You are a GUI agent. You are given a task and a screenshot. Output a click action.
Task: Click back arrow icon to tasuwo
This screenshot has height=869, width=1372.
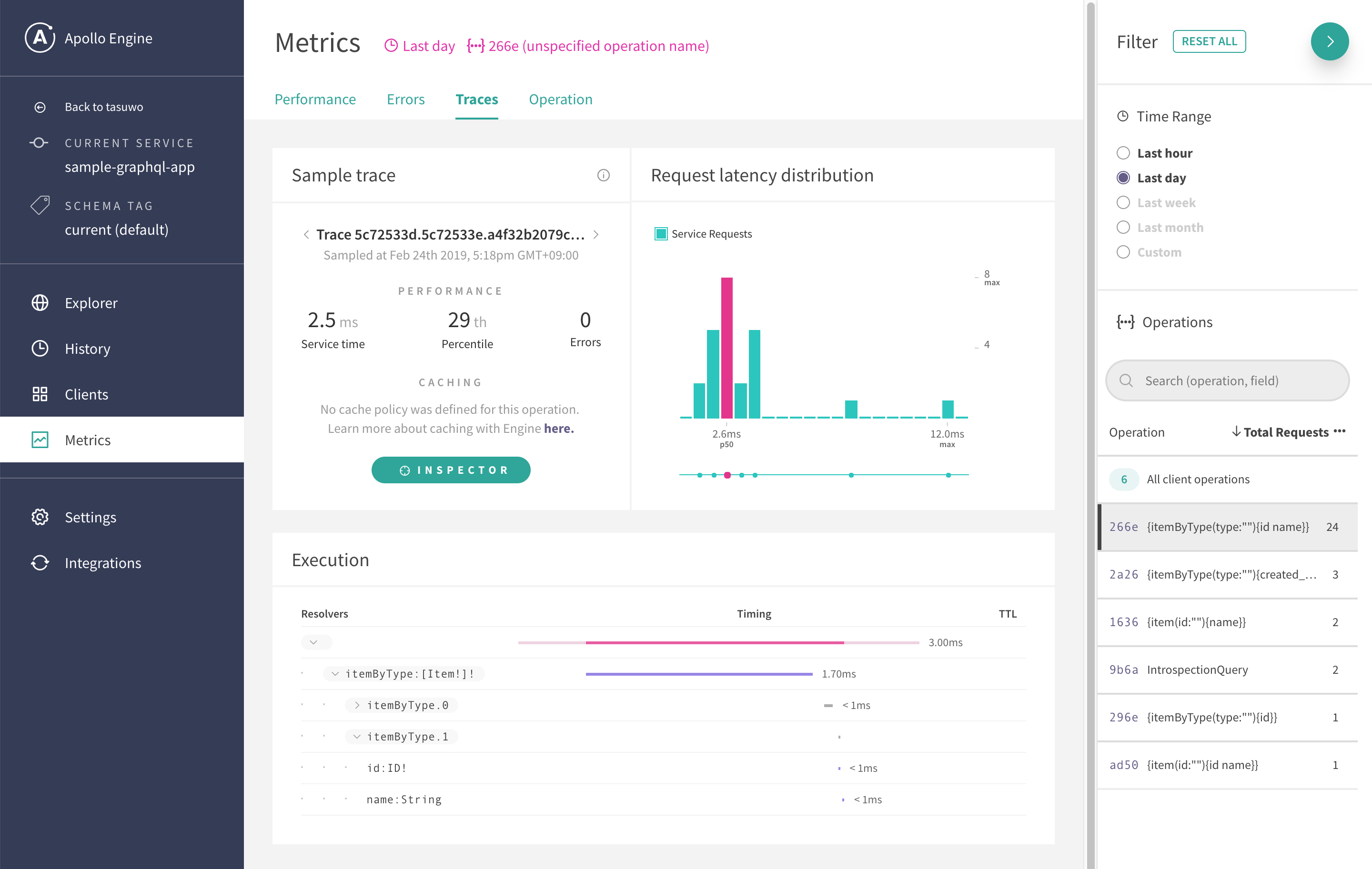40,107
